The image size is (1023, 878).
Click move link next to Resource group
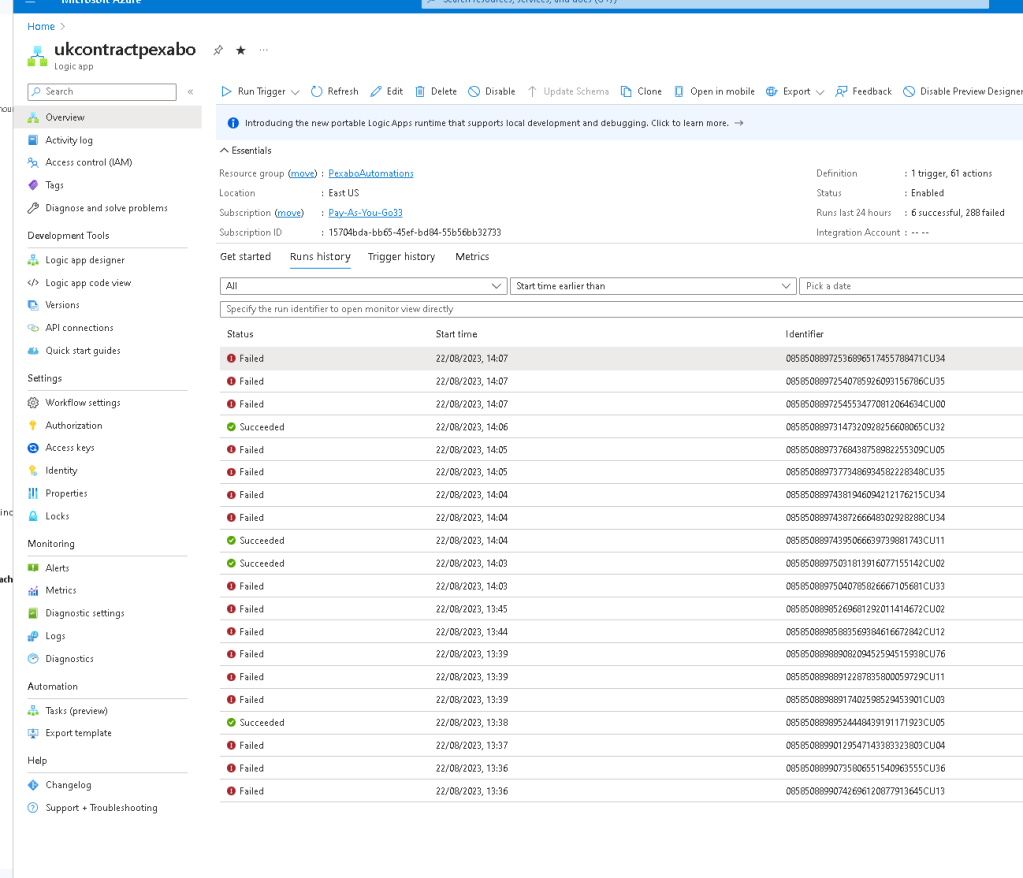click(302, 174)
